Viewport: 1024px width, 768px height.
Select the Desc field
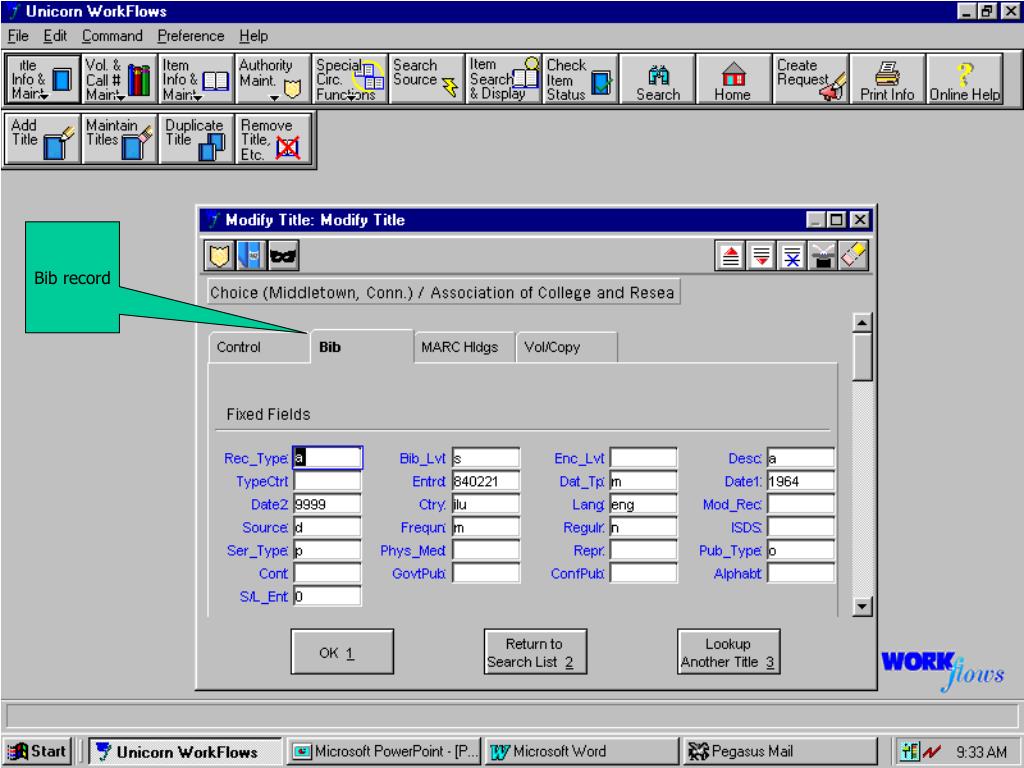point(801,458)
